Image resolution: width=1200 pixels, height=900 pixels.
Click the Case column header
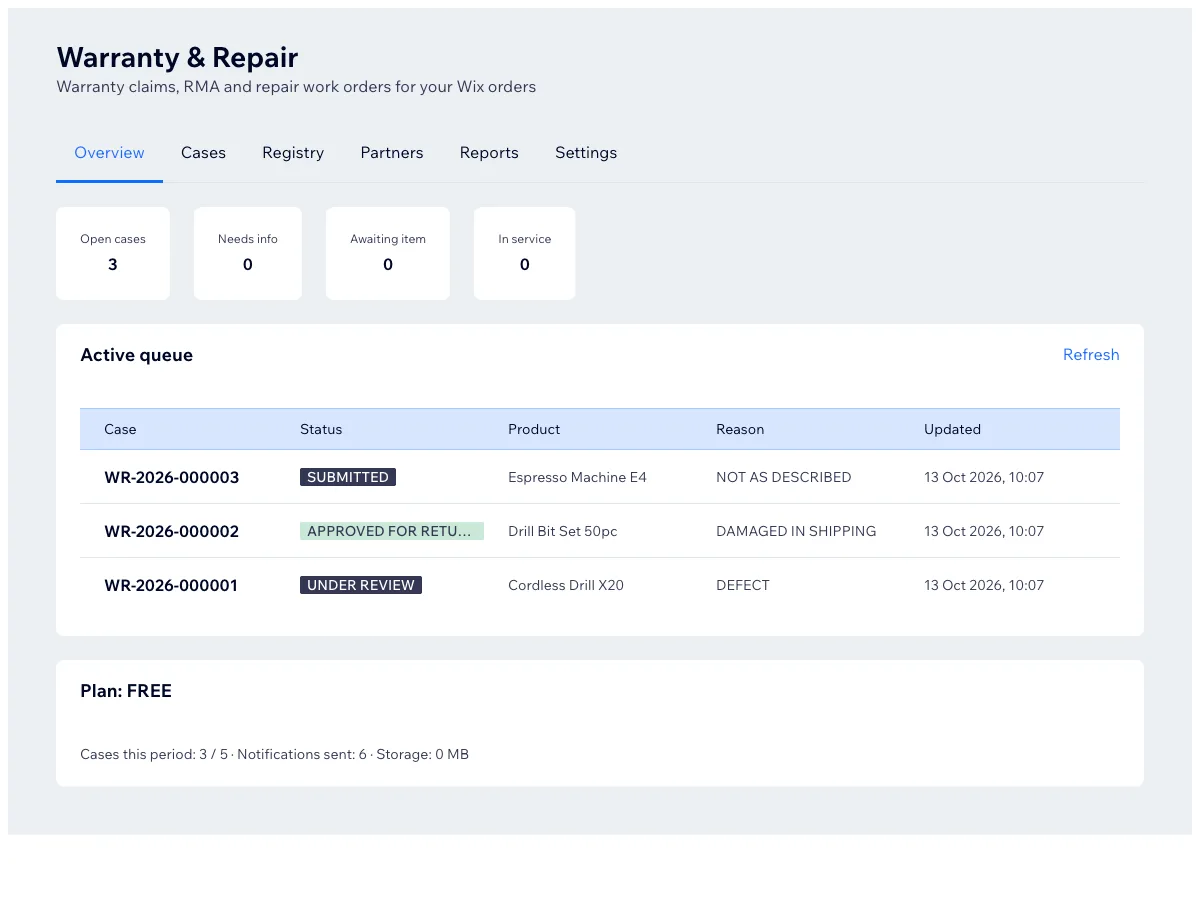click(120, 429)
